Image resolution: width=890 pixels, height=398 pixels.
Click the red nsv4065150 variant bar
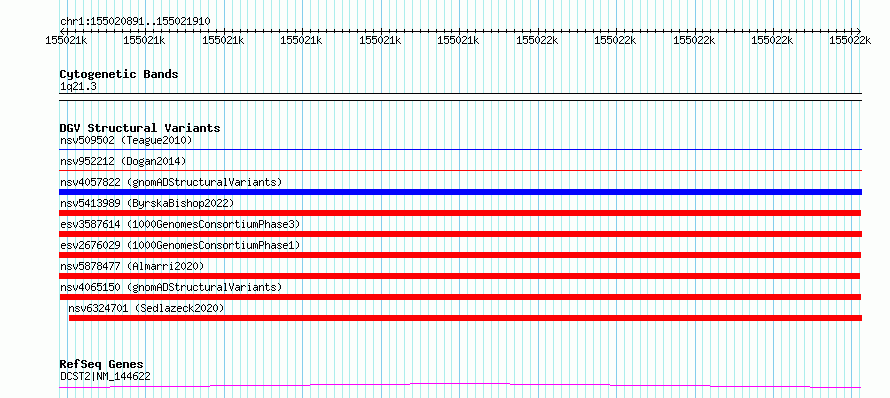pyautogui.click(x=460, y=297)
